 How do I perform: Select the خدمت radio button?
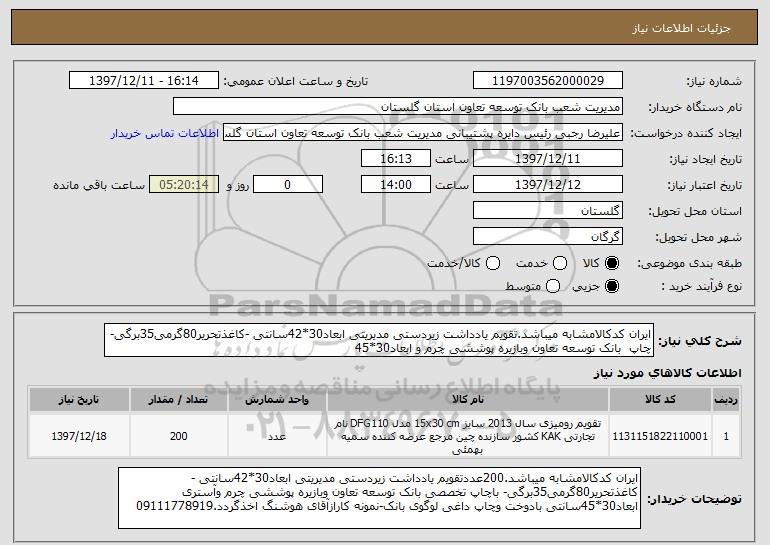click(x=560, y=263)
